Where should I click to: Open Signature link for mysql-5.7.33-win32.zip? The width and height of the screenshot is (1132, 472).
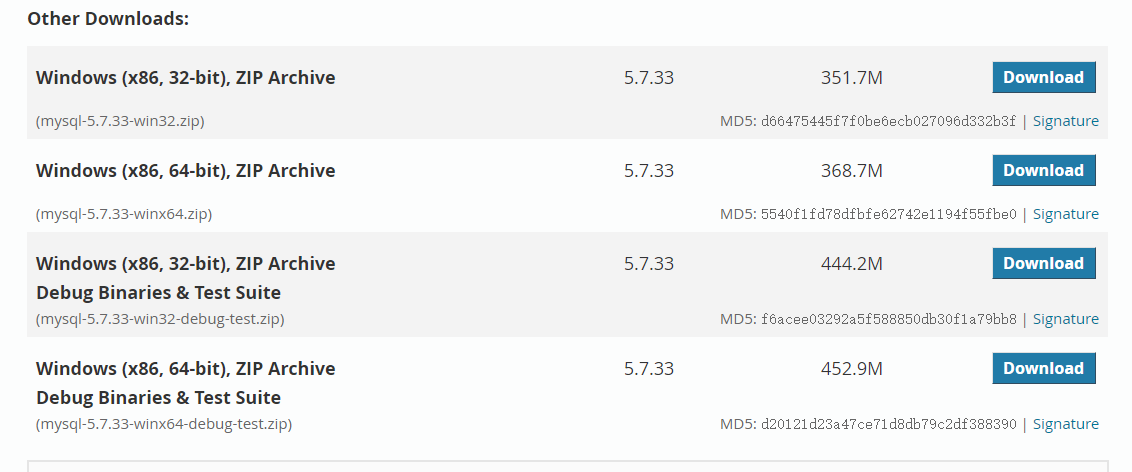coord(1066,121)
